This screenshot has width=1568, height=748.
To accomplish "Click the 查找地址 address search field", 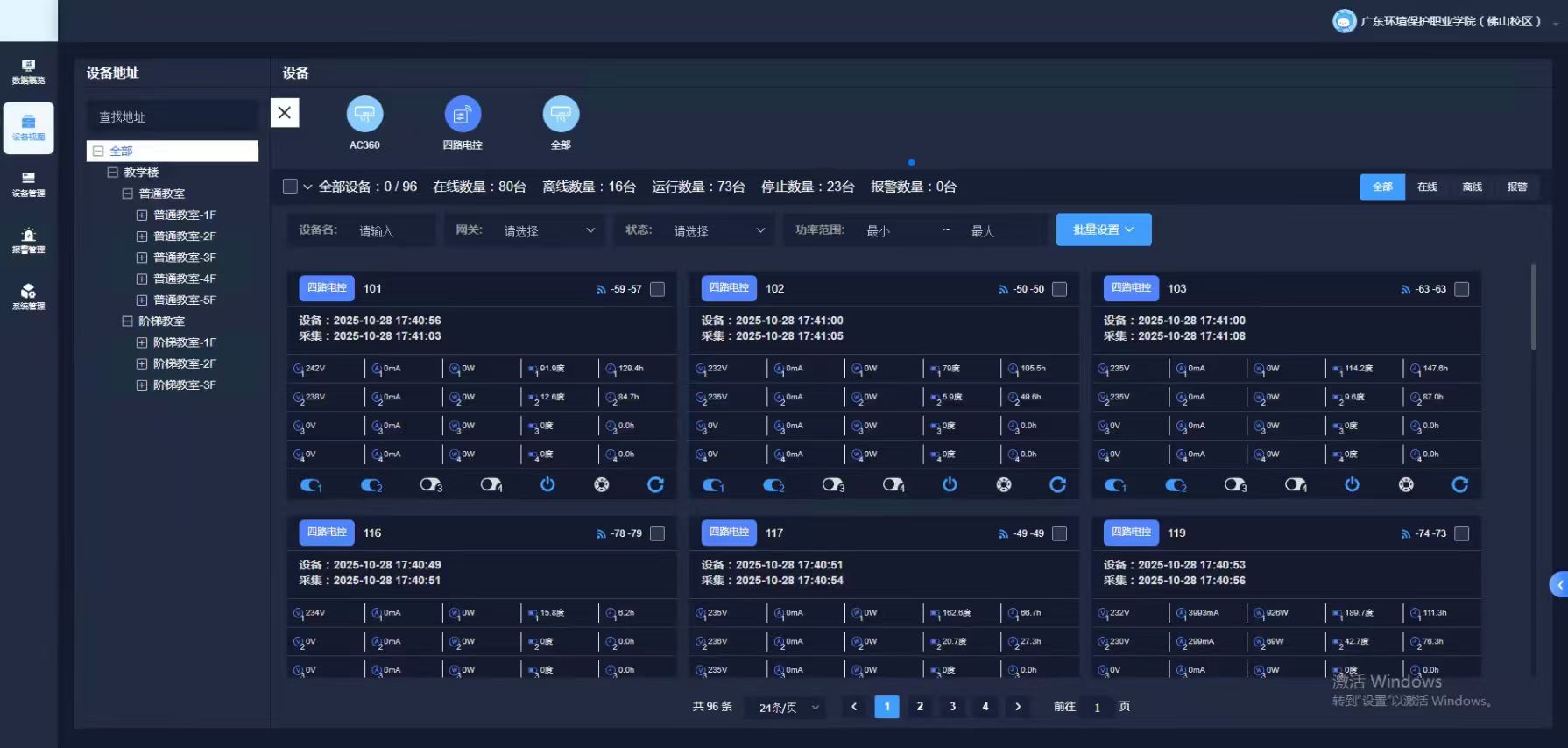I will tap(172, 116).
